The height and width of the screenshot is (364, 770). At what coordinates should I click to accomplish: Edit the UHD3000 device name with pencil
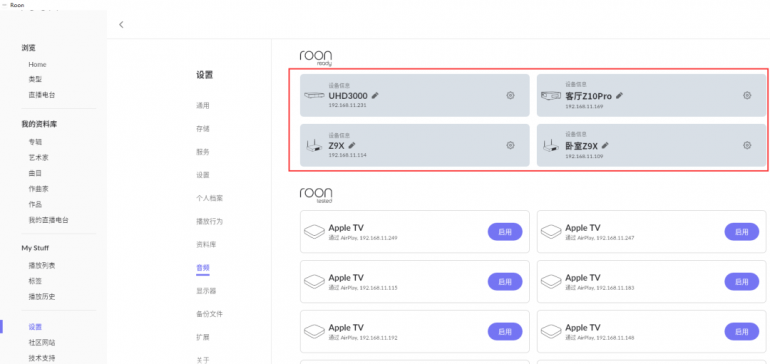pos(375,96)
